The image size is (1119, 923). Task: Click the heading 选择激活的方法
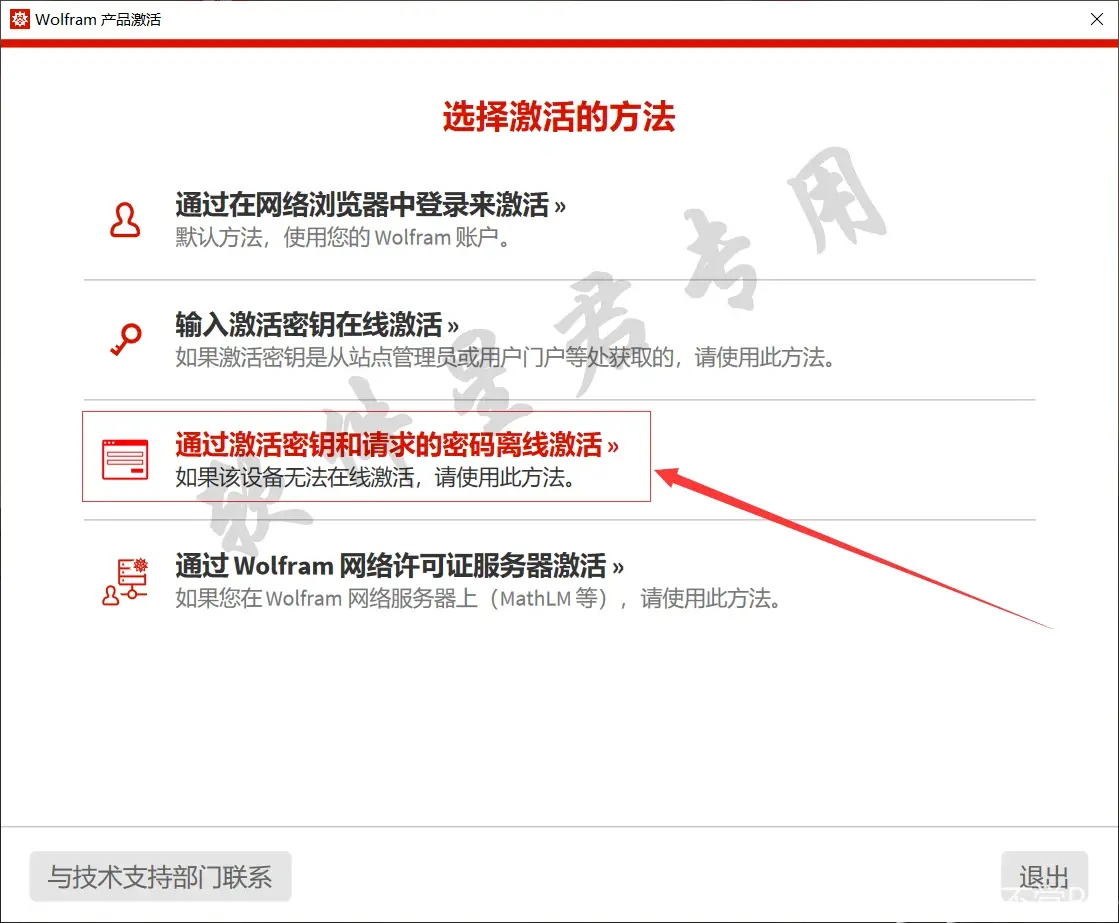click(559, 116)
